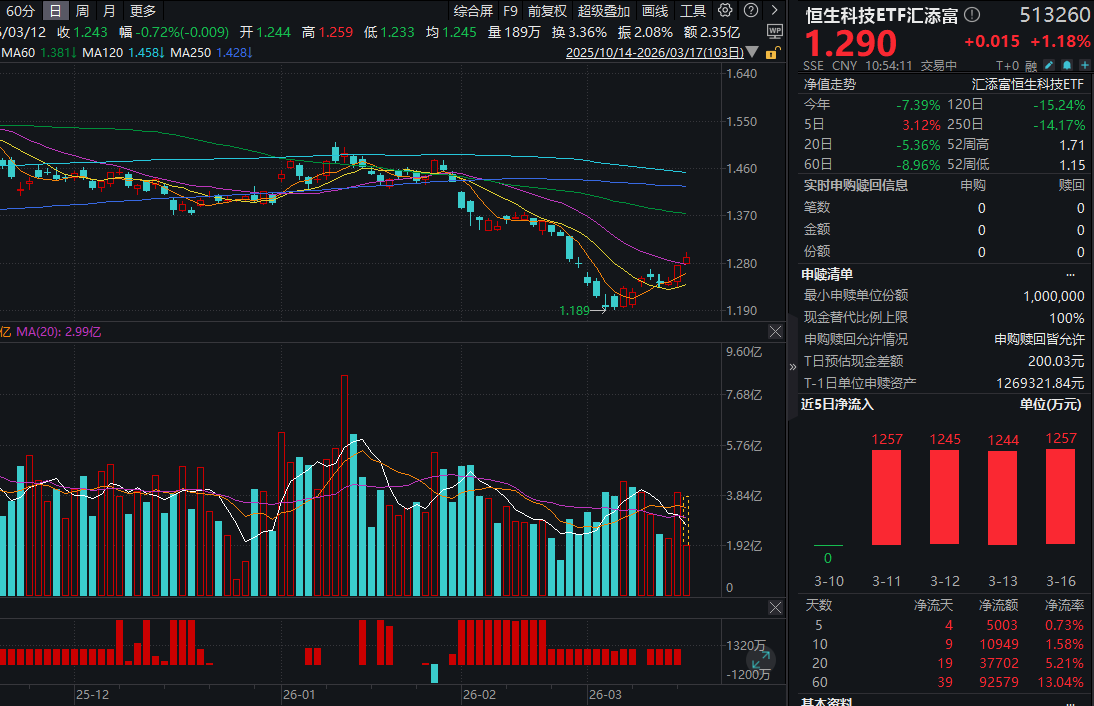Open the 超级叠加 overlay option
1094x706 pixels.
[604, 11]
